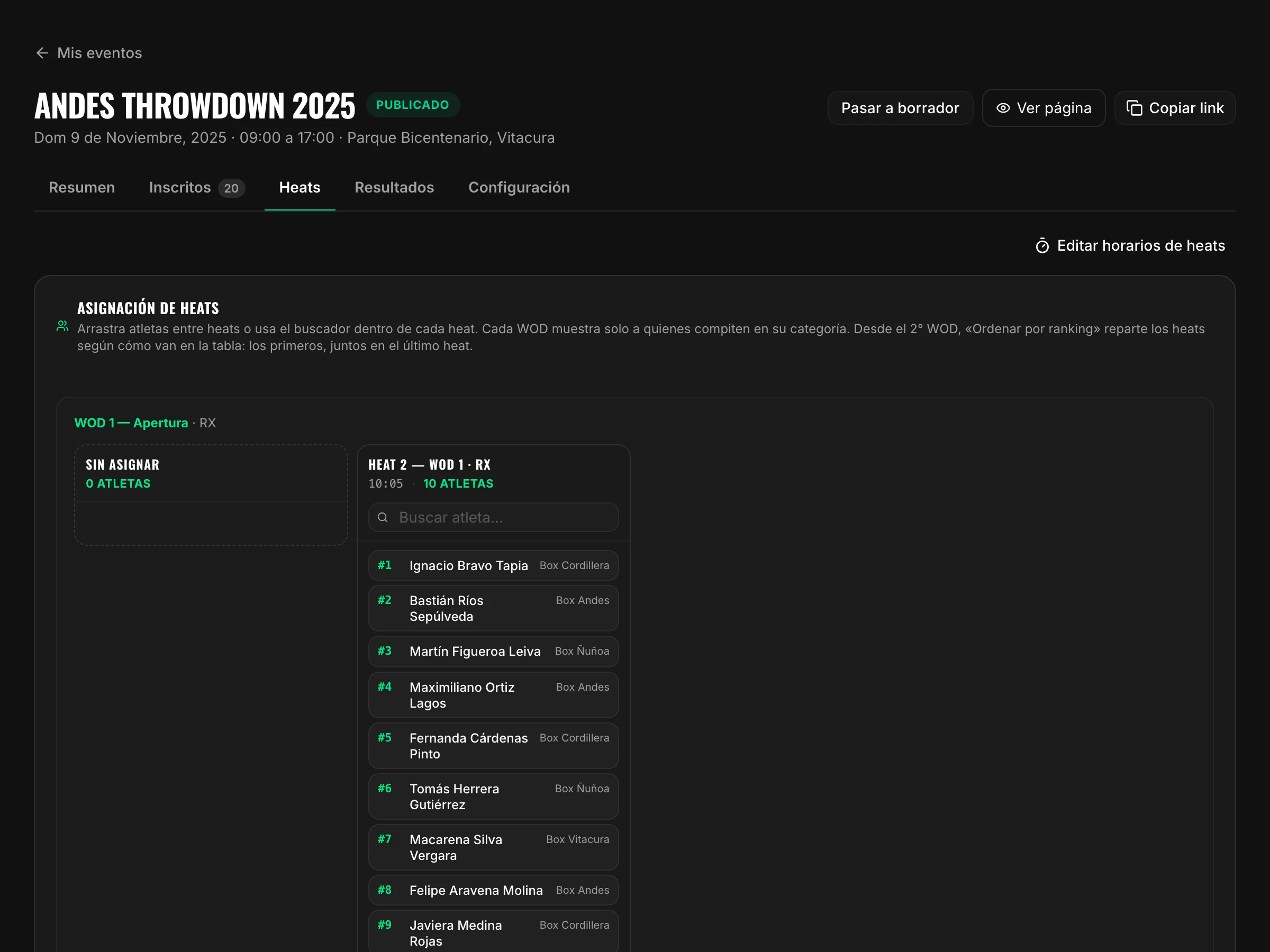The width and height of the screenshot is (1270, 952).
Task: Focus the Buscar atleta search field
Action: coord(493,518)
